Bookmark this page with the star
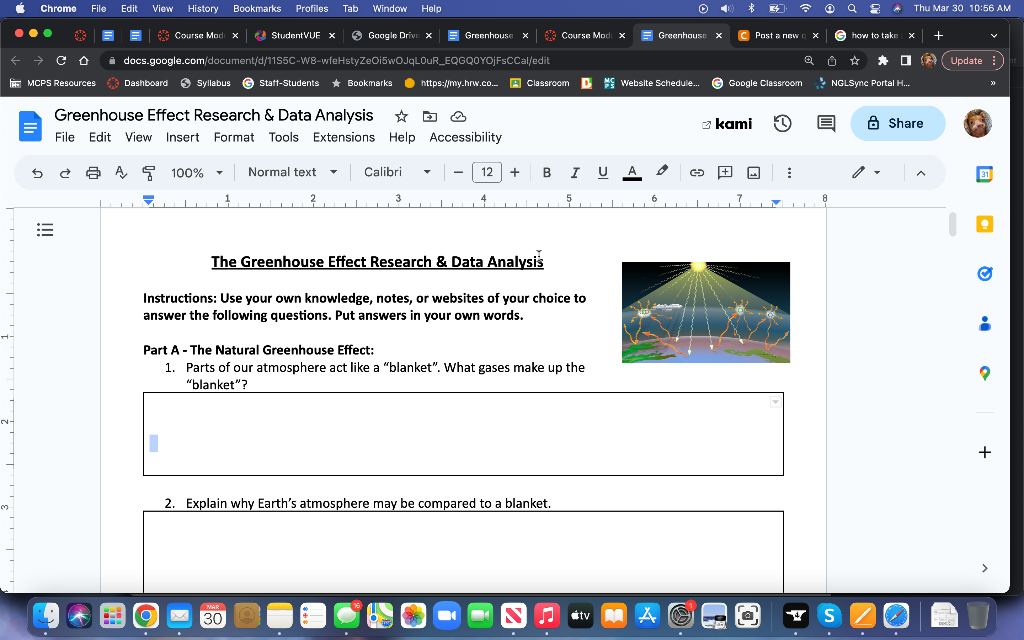 coord(854,60)
